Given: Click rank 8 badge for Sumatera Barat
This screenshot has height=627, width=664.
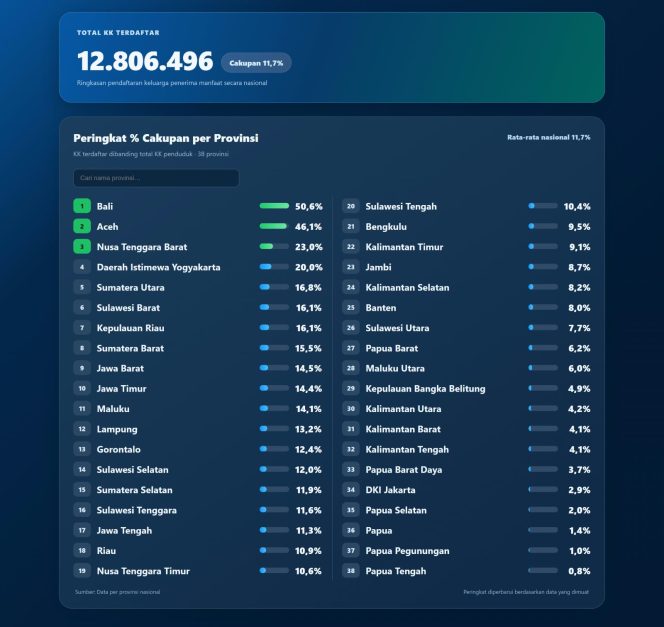Looking at the screenshot, I should [x=82, y=348].
